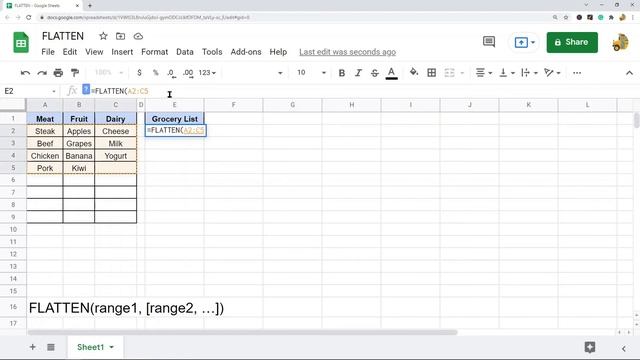
Task: Select row 10 header
Action: [13, 229]
